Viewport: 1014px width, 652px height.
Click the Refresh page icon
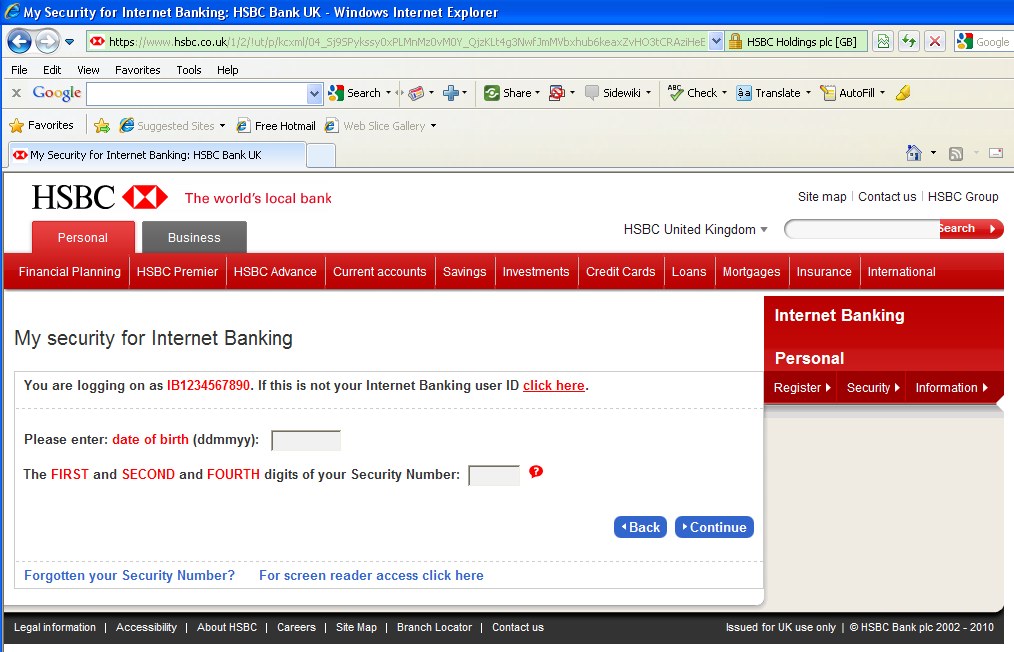909,41
